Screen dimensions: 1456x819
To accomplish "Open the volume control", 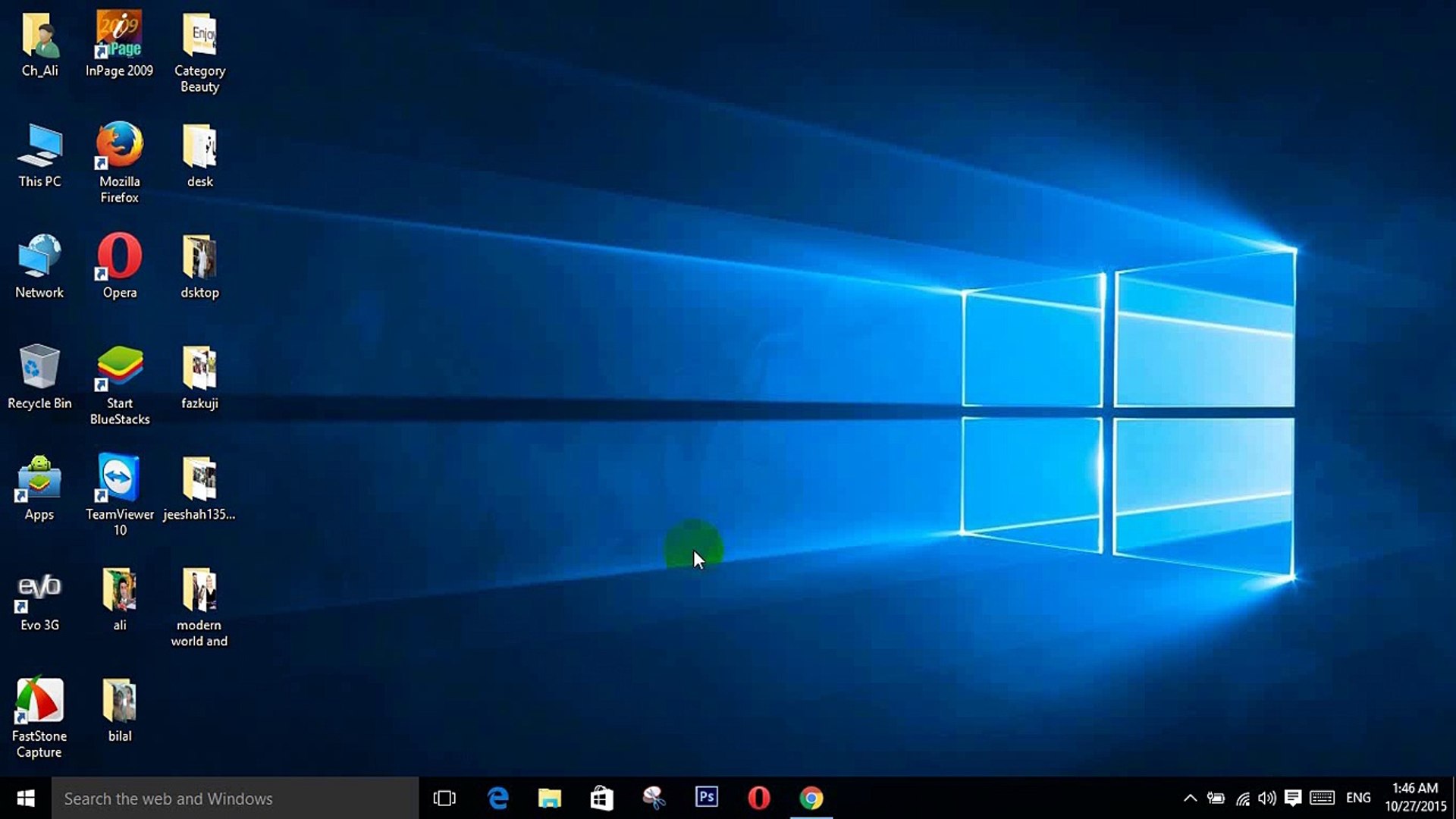I will click(1266, 798).
